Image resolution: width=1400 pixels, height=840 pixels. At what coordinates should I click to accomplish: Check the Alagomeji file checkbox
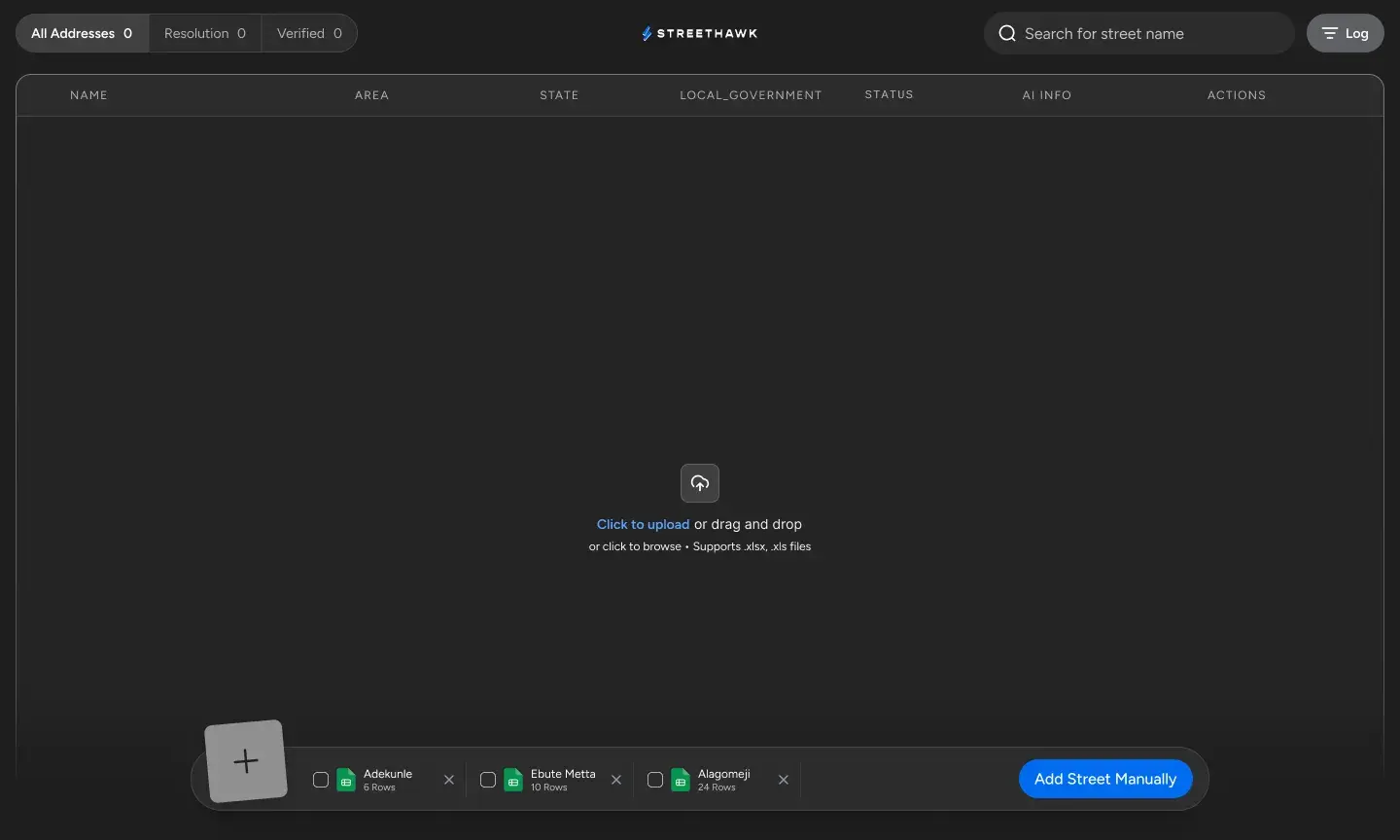coord(655,780)
